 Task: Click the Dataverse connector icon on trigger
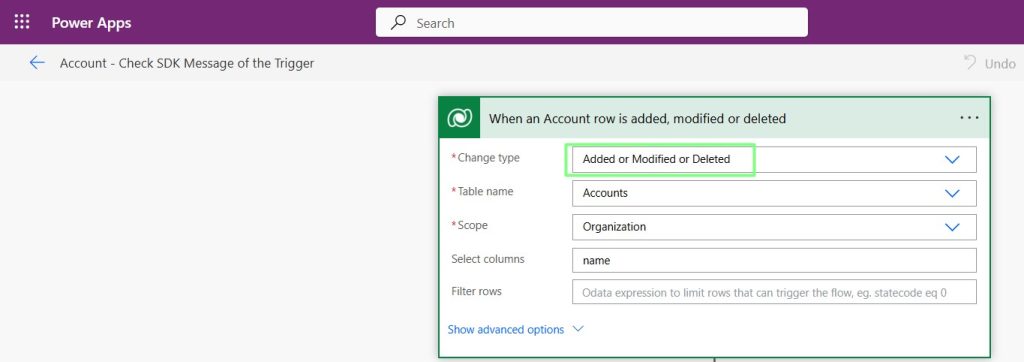[460, 118]
